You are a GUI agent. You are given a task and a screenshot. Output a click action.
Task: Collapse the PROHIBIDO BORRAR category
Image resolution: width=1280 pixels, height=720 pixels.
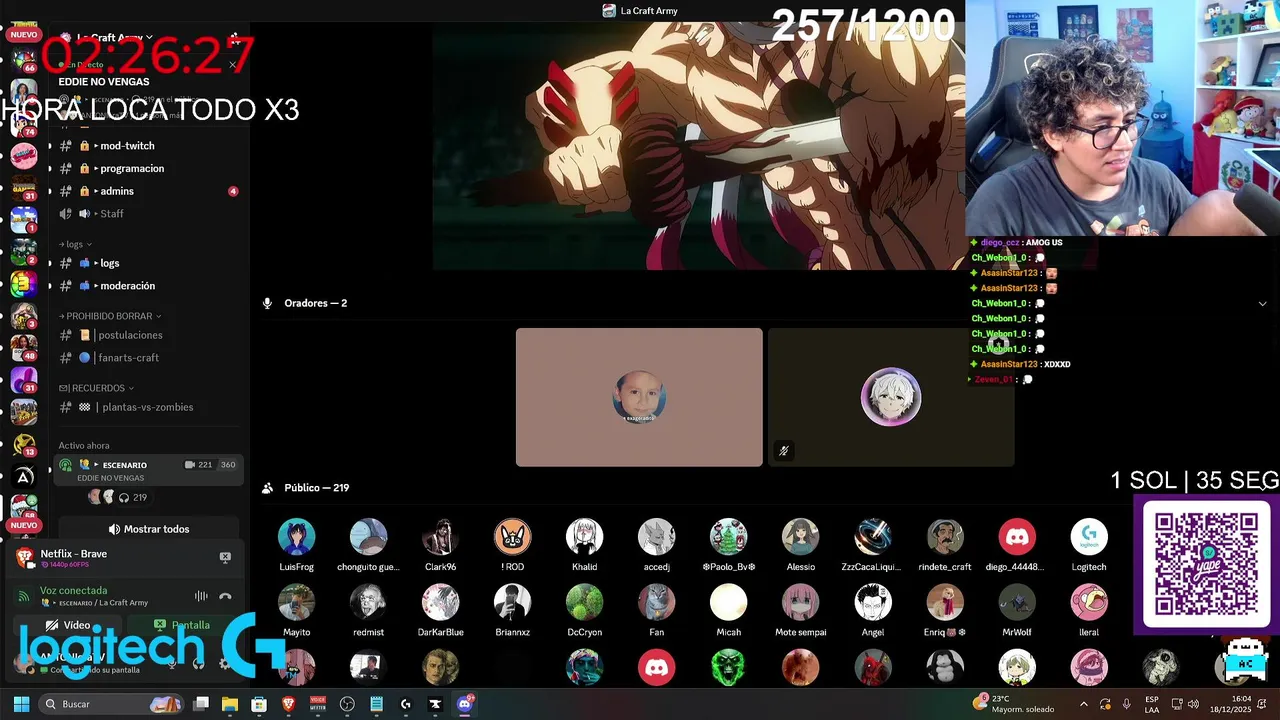(x=110, y=316)
